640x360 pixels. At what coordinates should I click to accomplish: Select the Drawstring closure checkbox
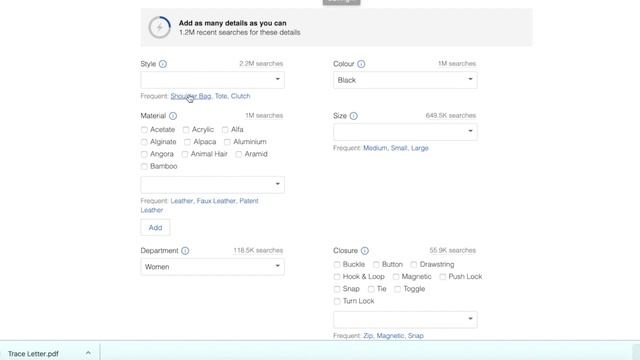414,264
